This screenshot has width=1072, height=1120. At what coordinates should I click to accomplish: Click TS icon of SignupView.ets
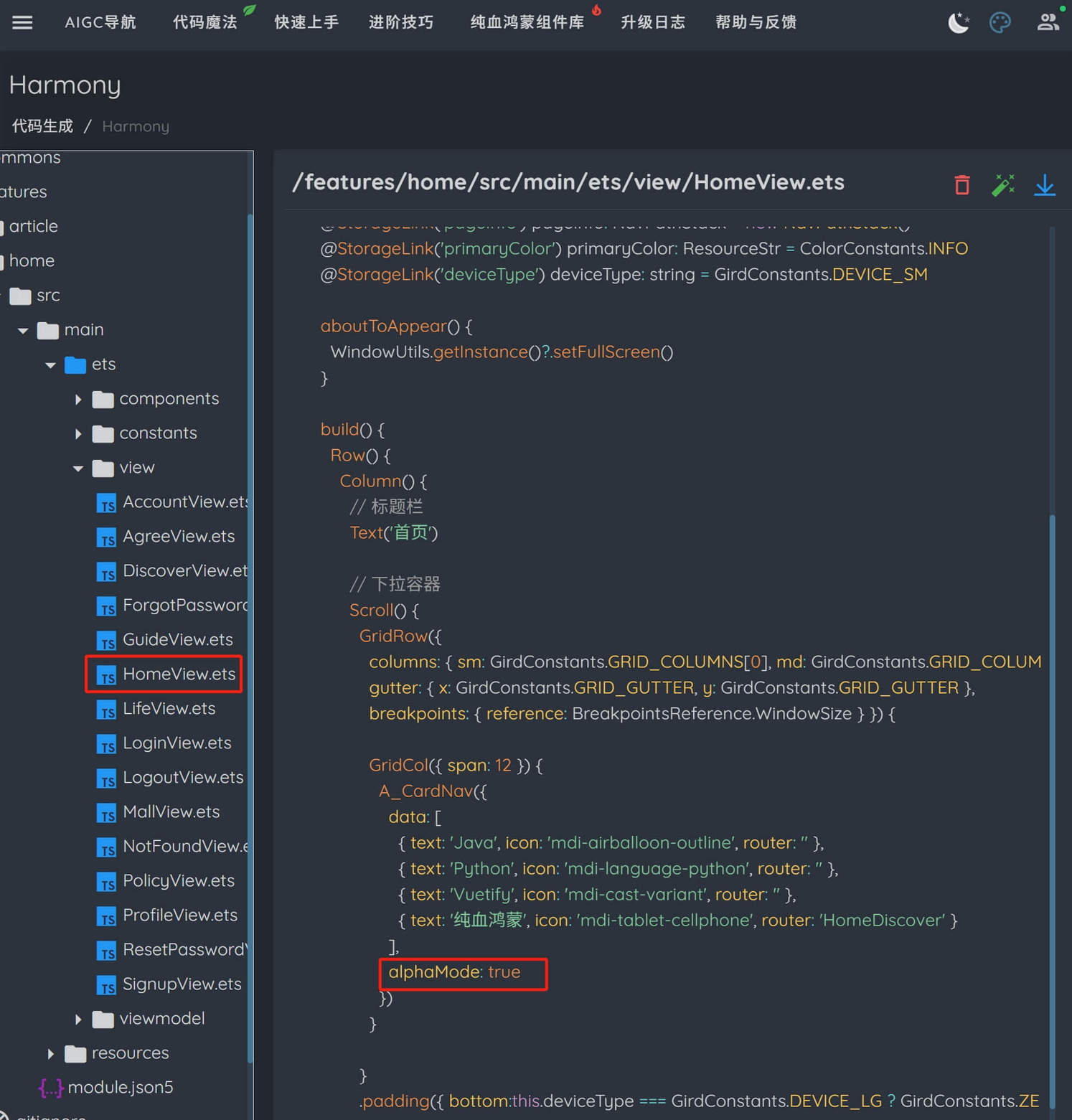click(x=106, y=985)
